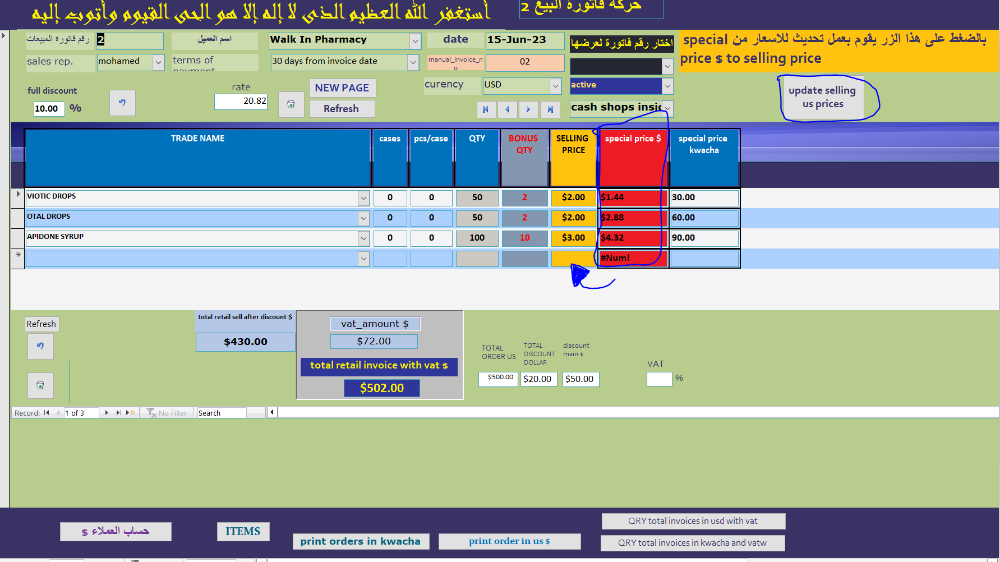
Task: Open the ITEMS form button
Action: (x=243, y=532)
